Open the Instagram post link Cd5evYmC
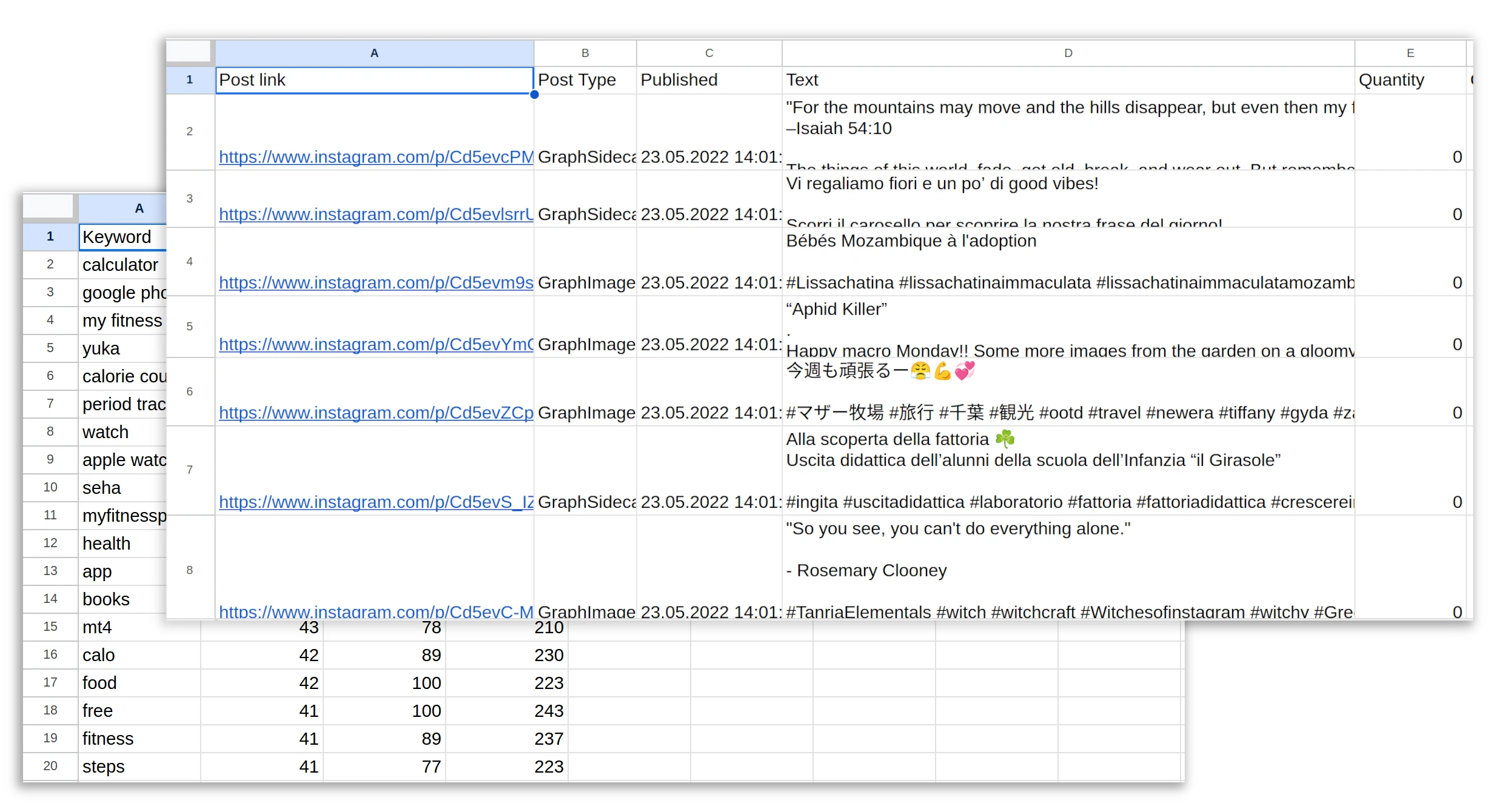The height and width of the screenshot is (812, 1494). [x=375, y=344]
